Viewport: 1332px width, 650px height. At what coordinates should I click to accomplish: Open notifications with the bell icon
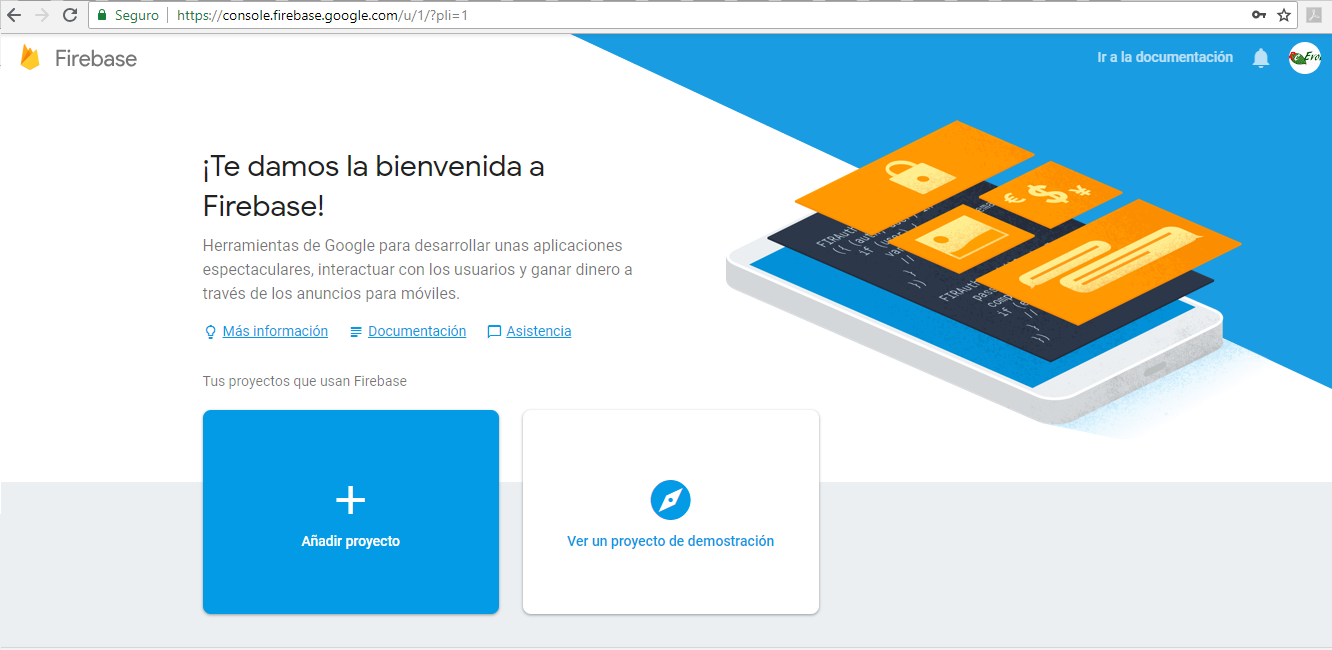point(1261,58)
